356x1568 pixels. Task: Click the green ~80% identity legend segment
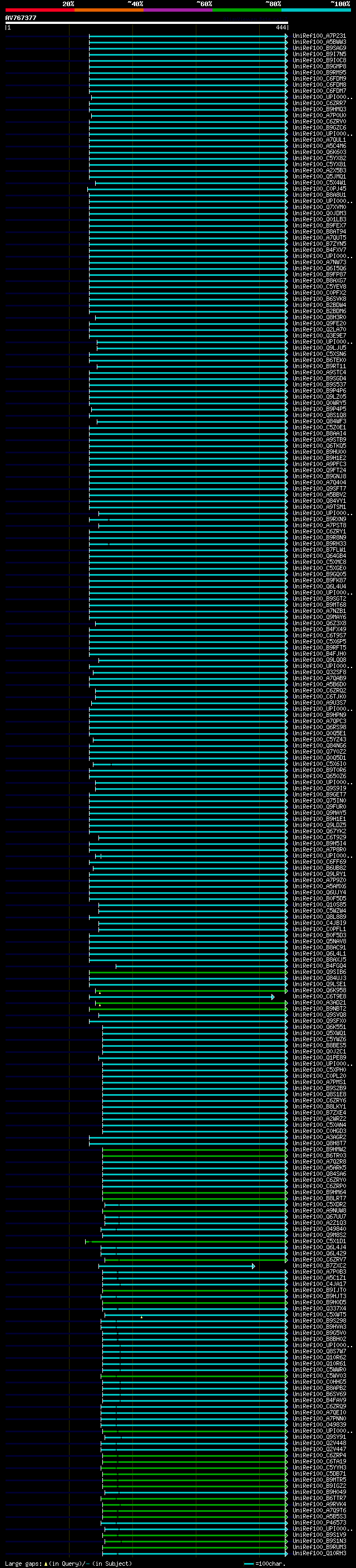(247, 10)
